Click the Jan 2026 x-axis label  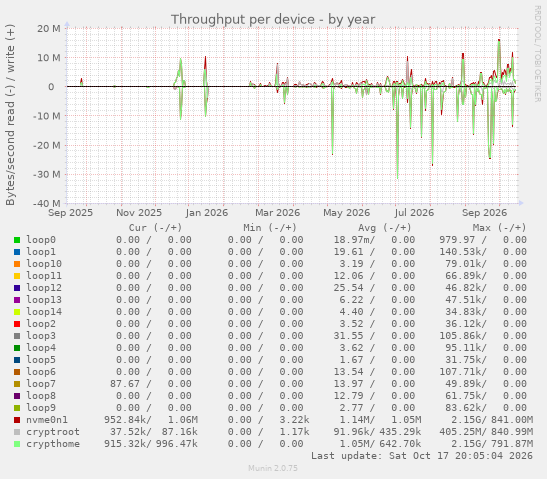point(207,213)
